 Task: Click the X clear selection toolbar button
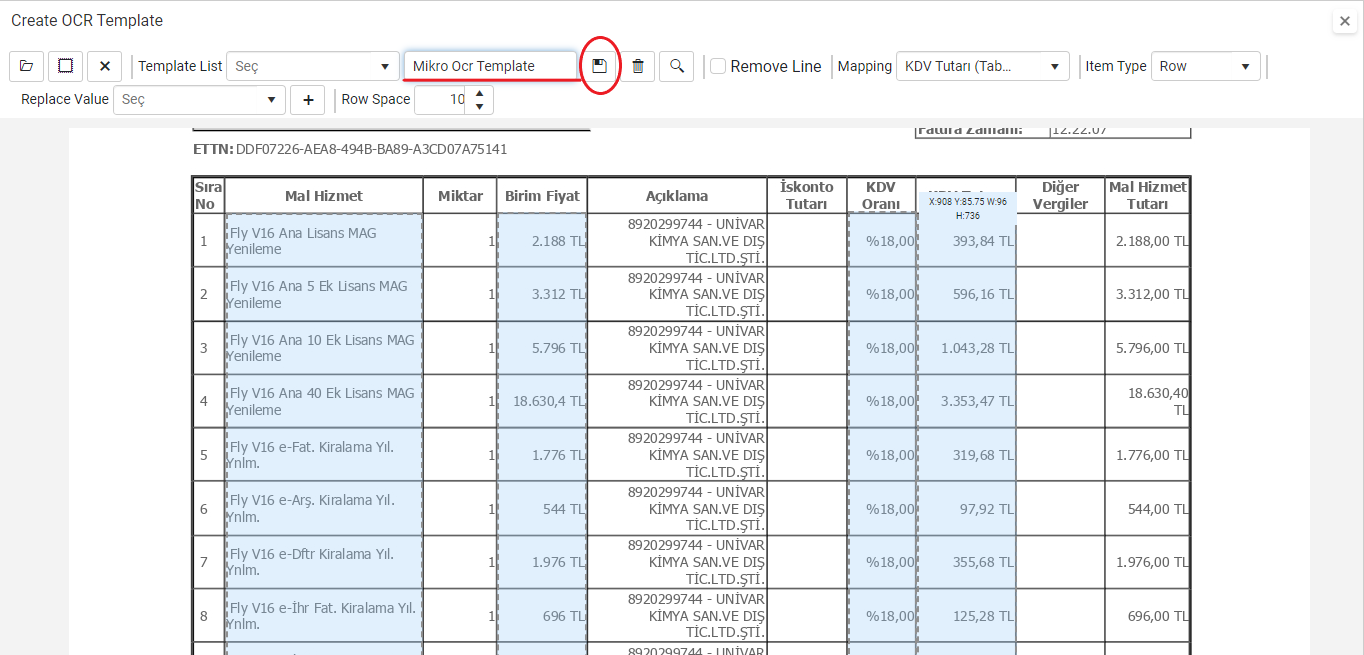(104, 66)
